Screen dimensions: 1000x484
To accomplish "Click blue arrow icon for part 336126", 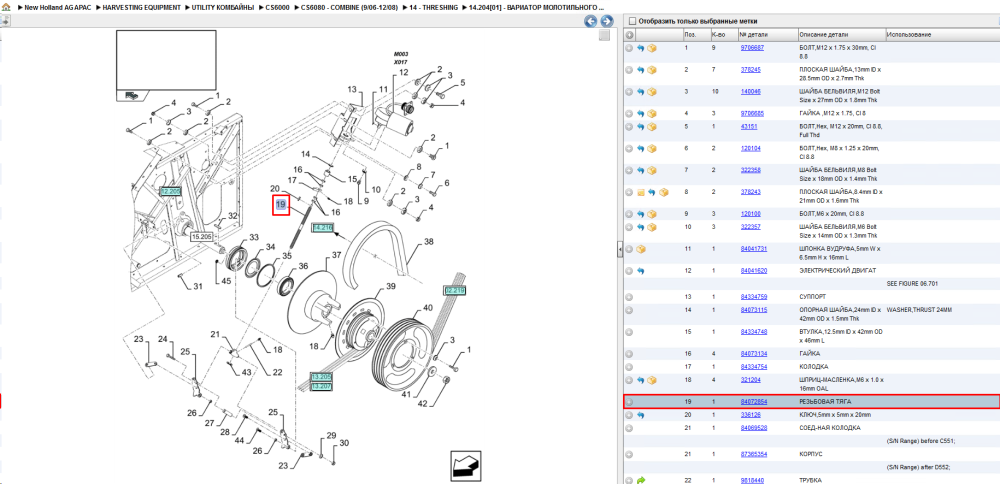I will click(x=641, y=415).
